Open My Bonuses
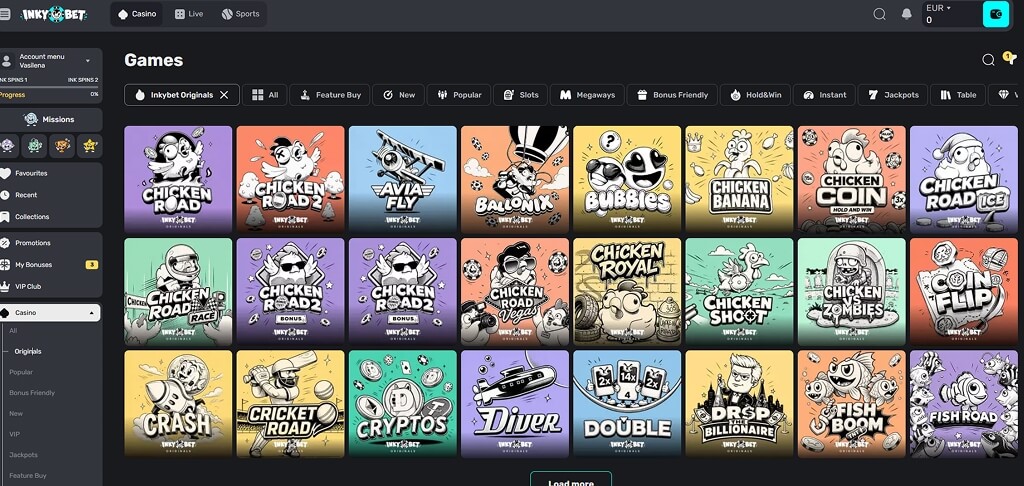1024x486 pixels. (x=33, y=265)
